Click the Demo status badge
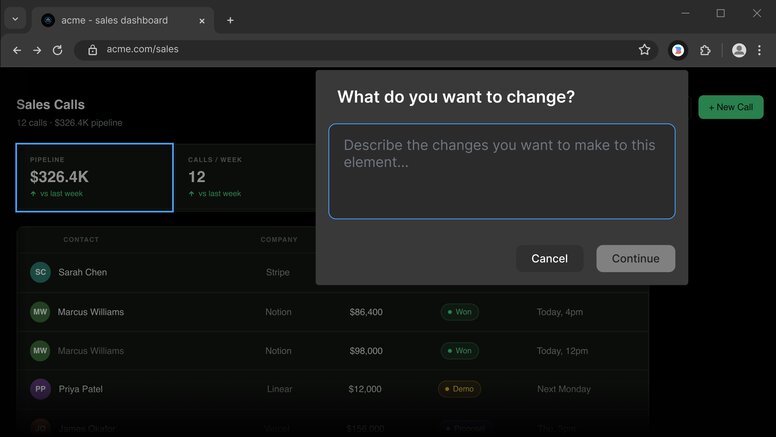The height and width of the screenshot is (437, 776). point(459,389)
